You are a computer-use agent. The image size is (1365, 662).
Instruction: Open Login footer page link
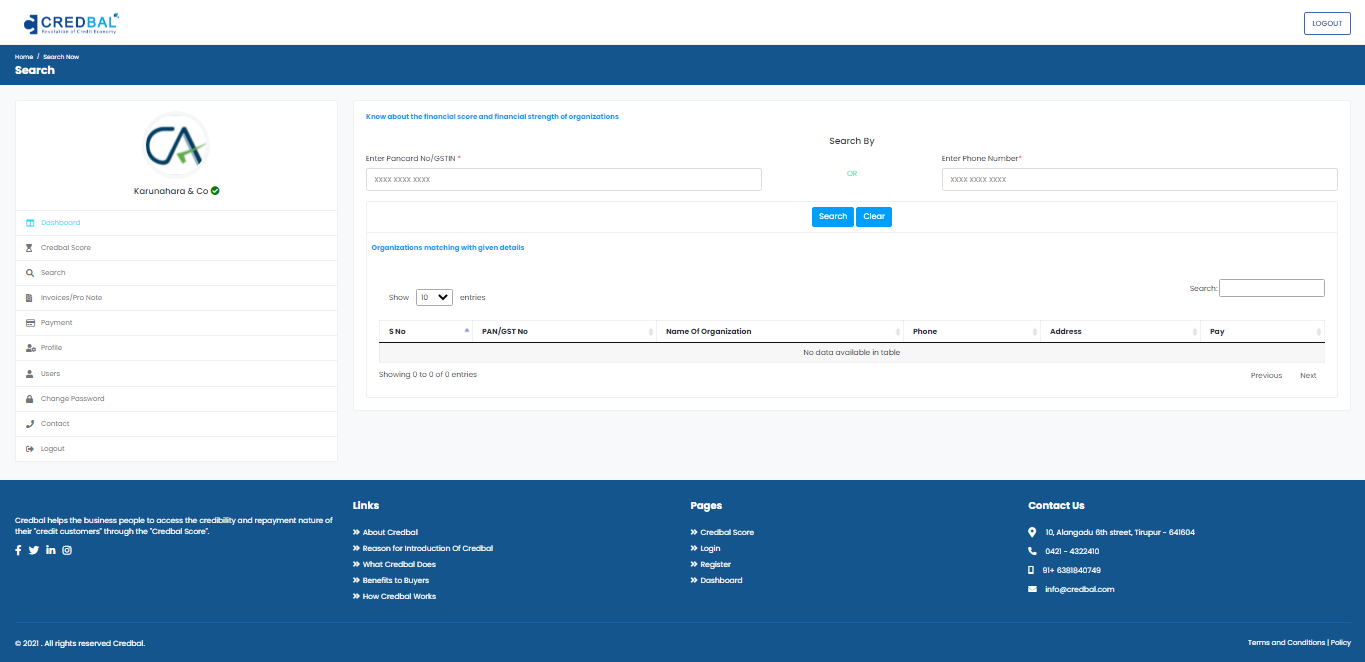click(x=710, y=548)
